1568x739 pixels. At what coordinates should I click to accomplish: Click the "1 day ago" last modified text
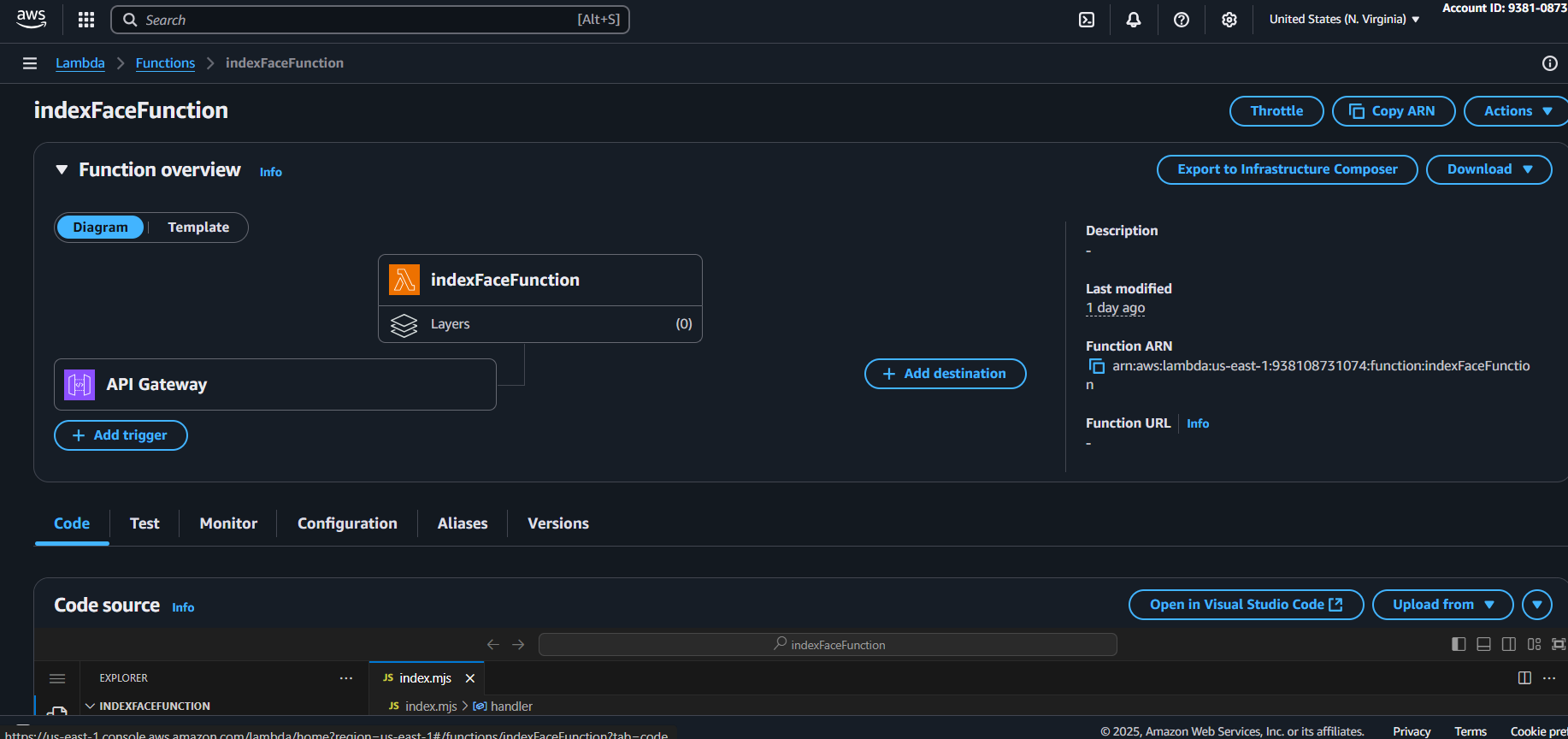coord(1116,308)
